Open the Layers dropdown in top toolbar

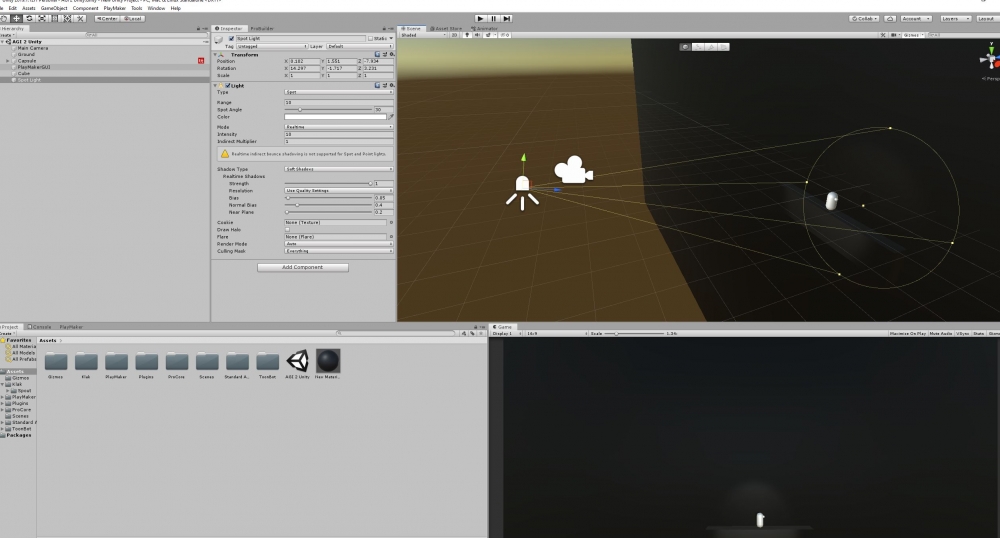[x=956, y=18]
